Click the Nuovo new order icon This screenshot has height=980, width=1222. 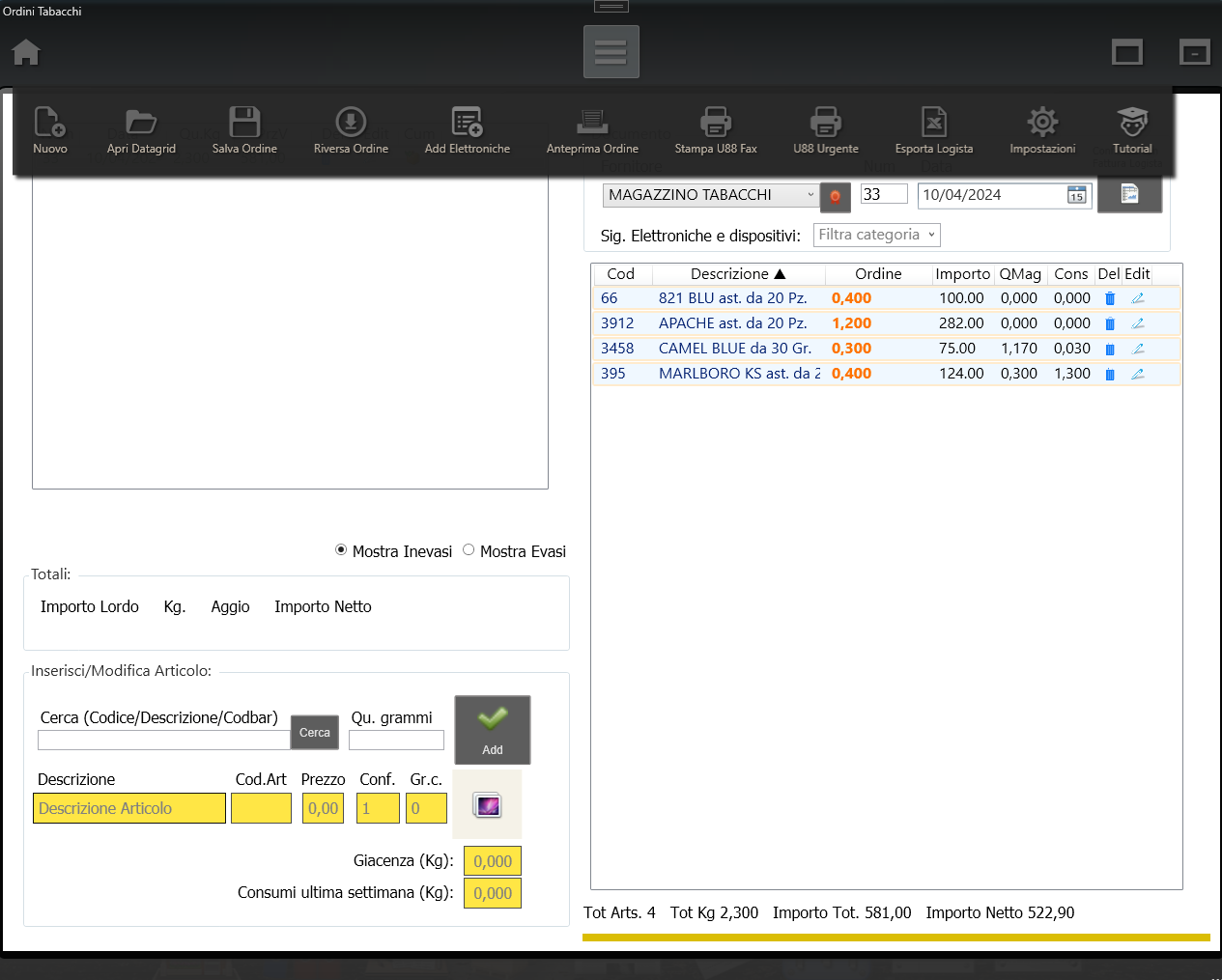point(49,124)
